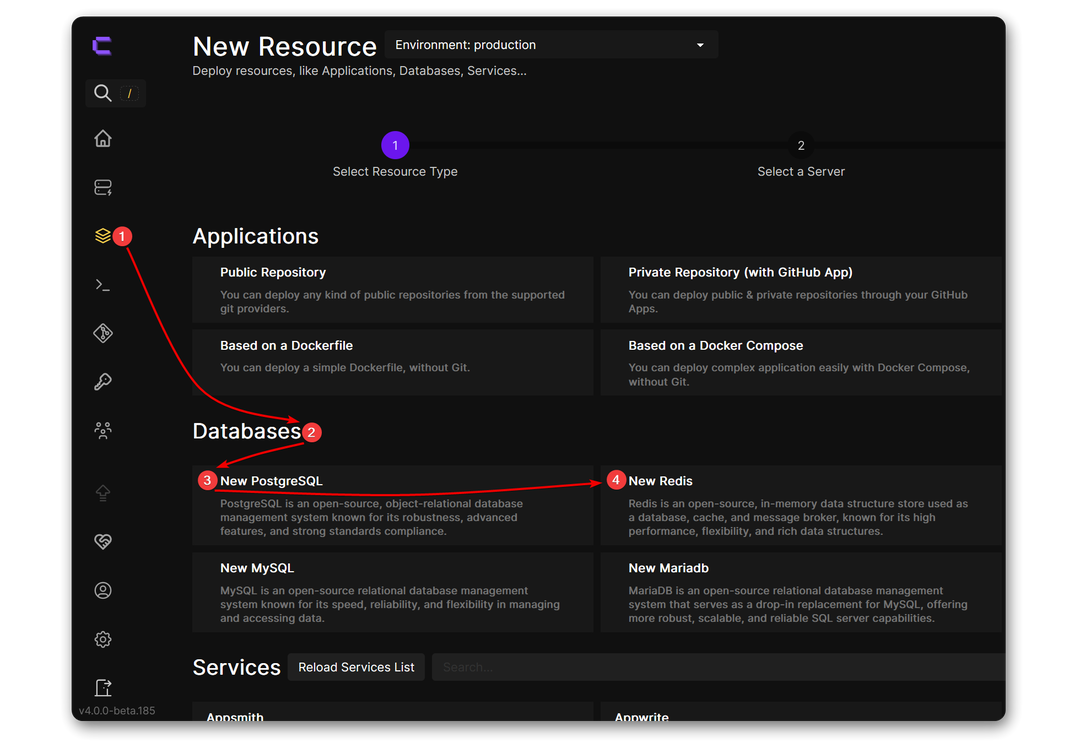Open the Sources git icon
1080x743 pixels.
(x=103, y=333)
